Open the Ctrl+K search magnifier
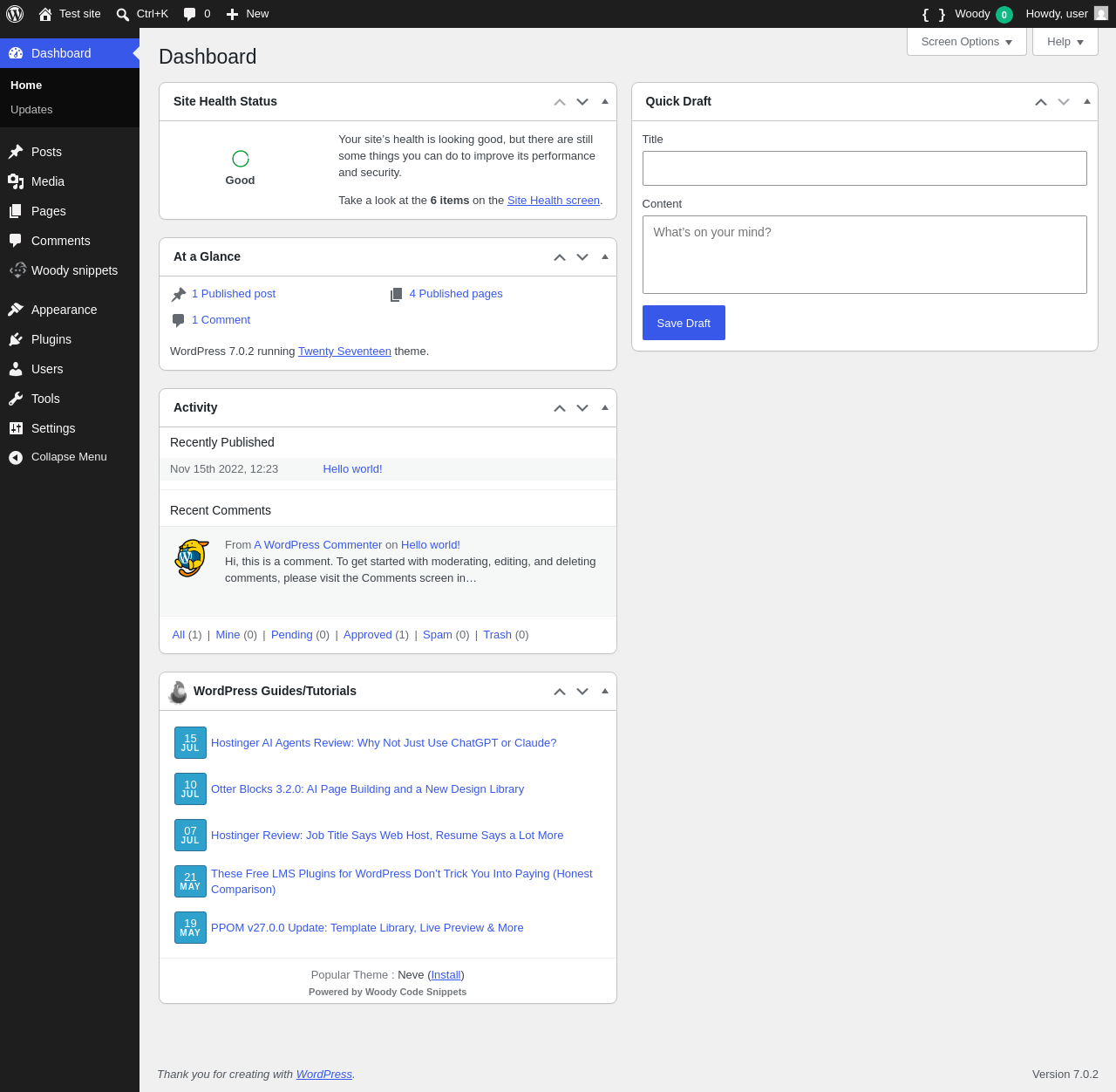 (x=123, y=14)
